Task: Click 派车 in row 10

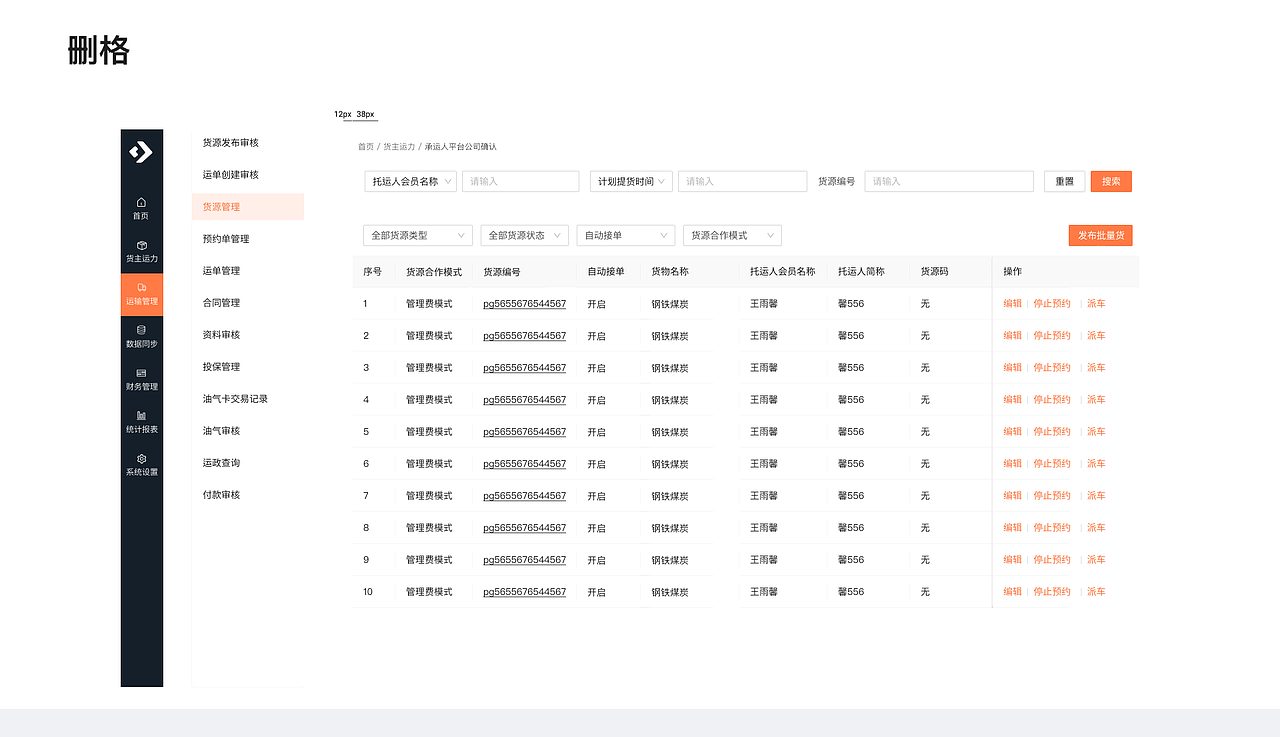Action: [x=1096, y=592]
